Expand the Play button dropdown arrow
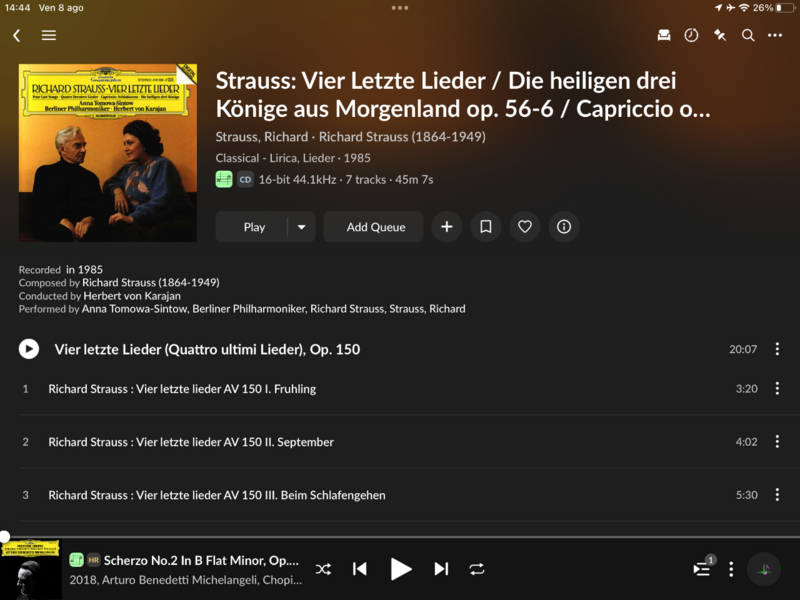 (302, 227)
